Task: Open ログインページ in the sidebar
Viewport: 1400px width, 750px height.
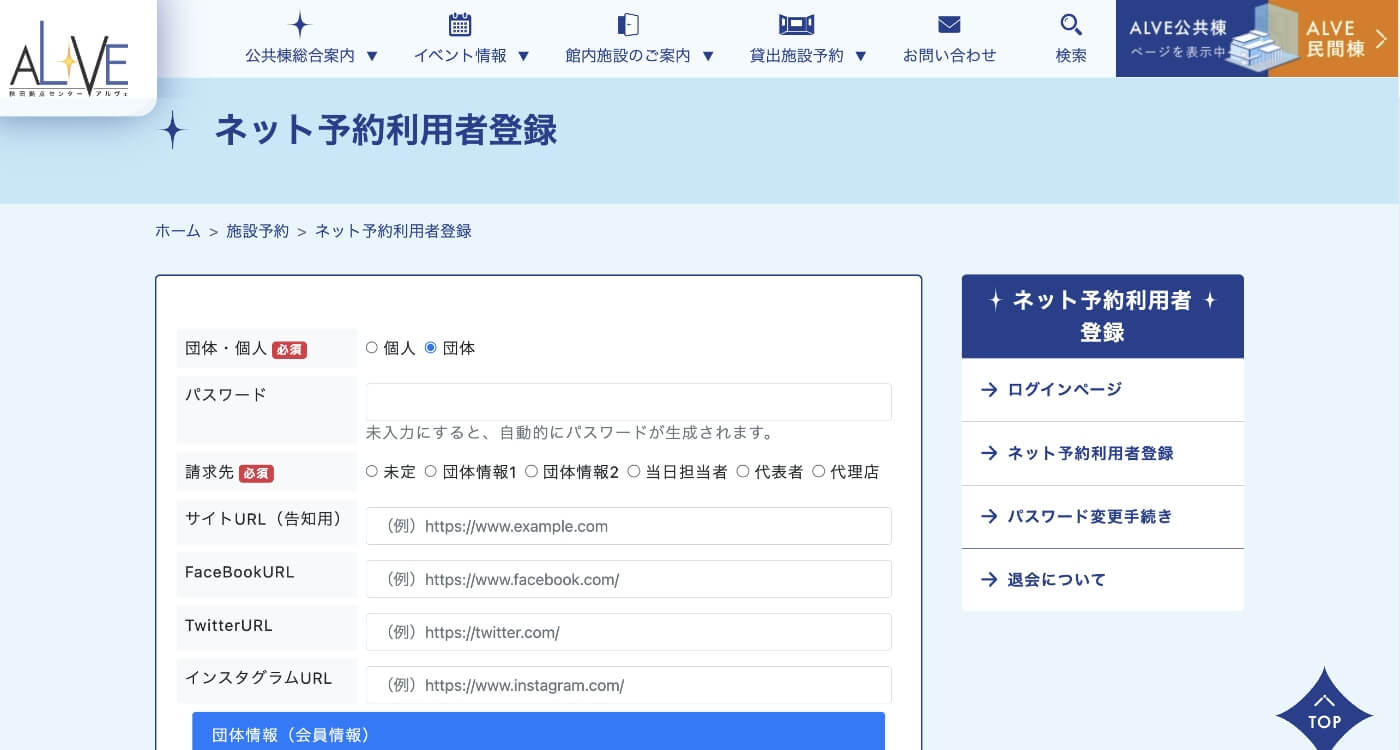Action: tap(1064, 389)
